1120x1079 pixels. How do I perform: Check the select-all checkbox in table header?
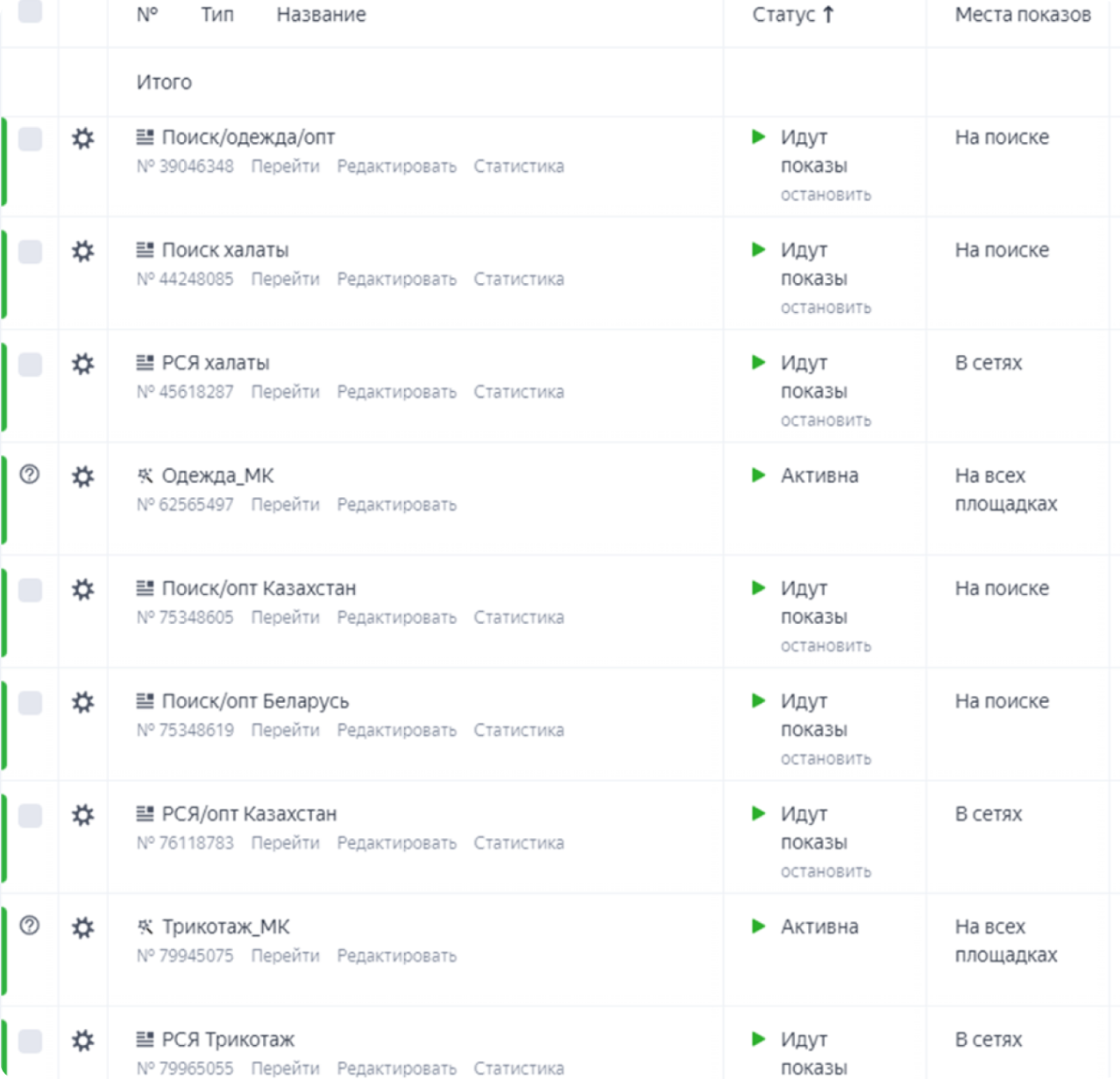coord(30,11)
